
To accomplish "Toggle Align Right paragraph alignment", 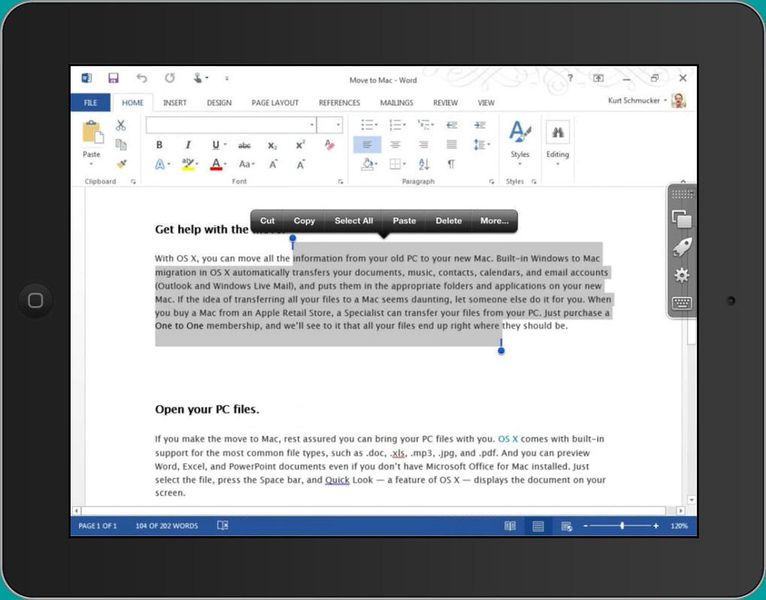I will pos(424,145).
